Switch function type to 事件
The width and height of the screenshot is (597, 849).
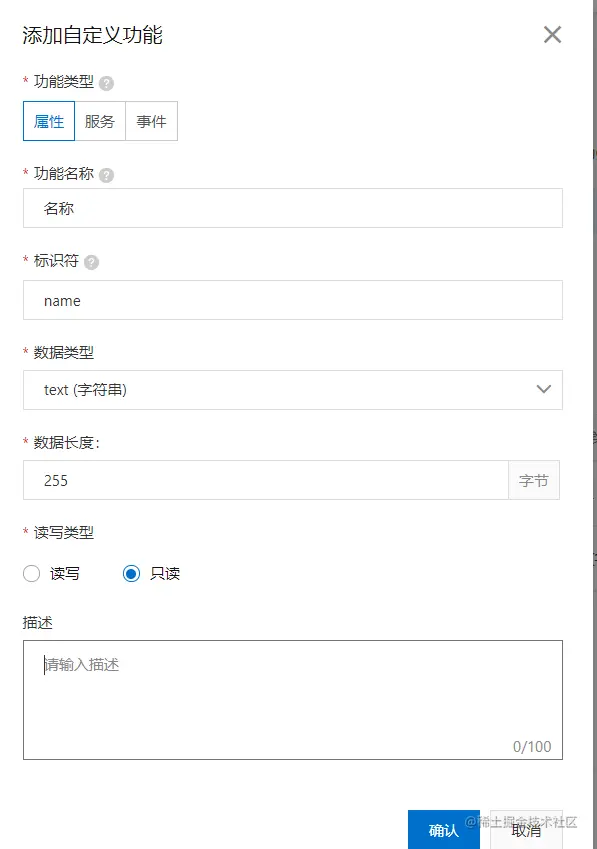[152, 121]
